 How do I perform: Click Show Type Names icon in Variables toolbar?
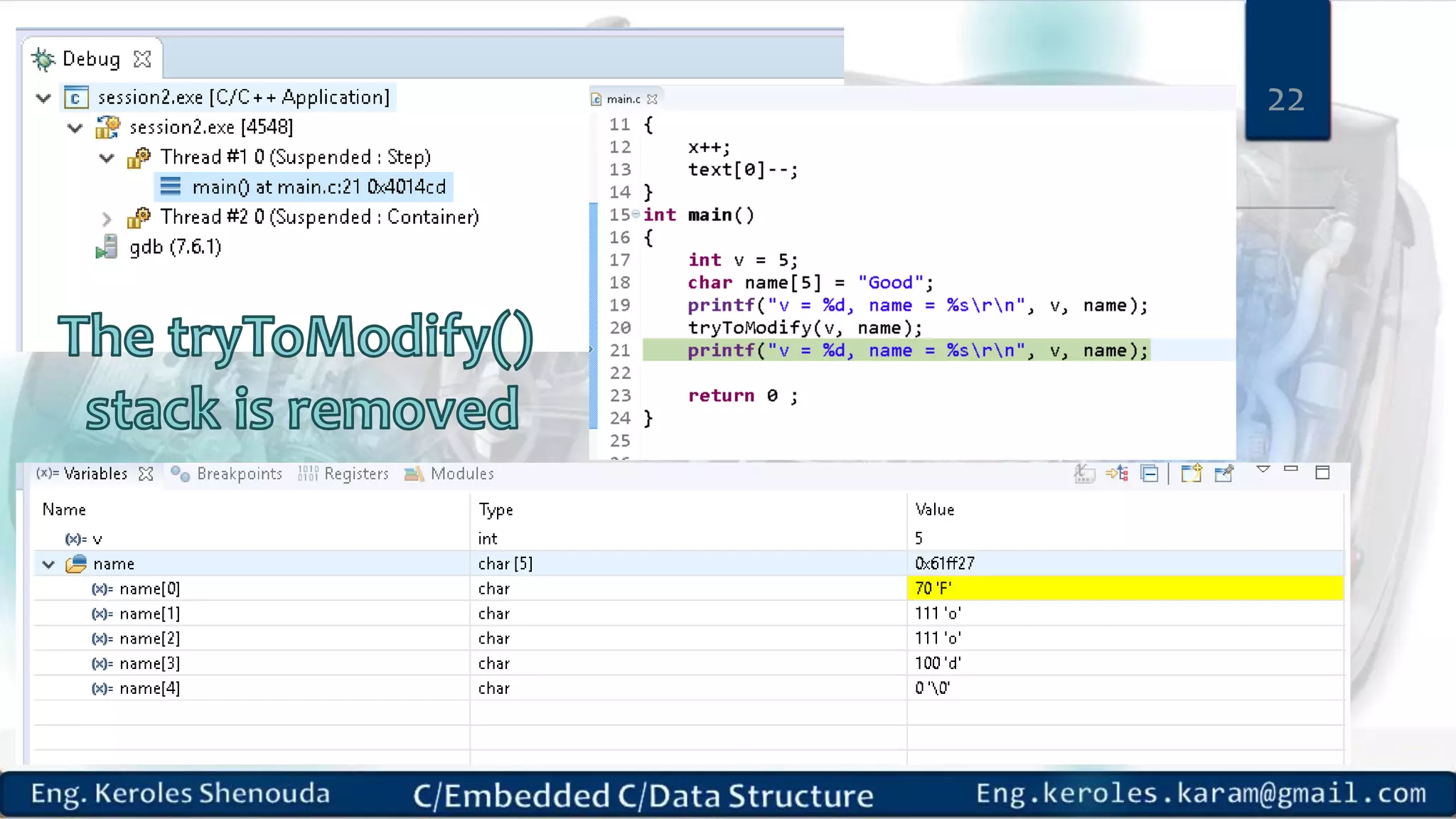pyautogui.click(x=1084, y=473)
